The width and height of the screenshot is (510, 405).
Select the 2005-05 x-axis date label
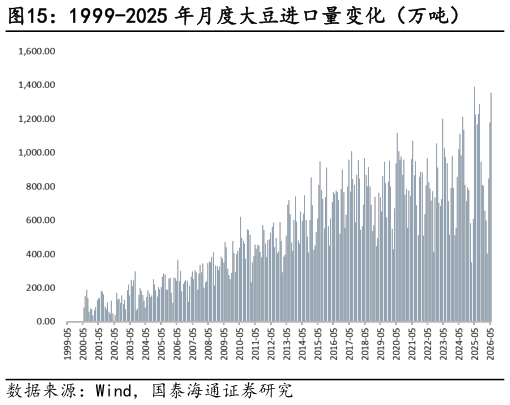(x=162, y=344)
